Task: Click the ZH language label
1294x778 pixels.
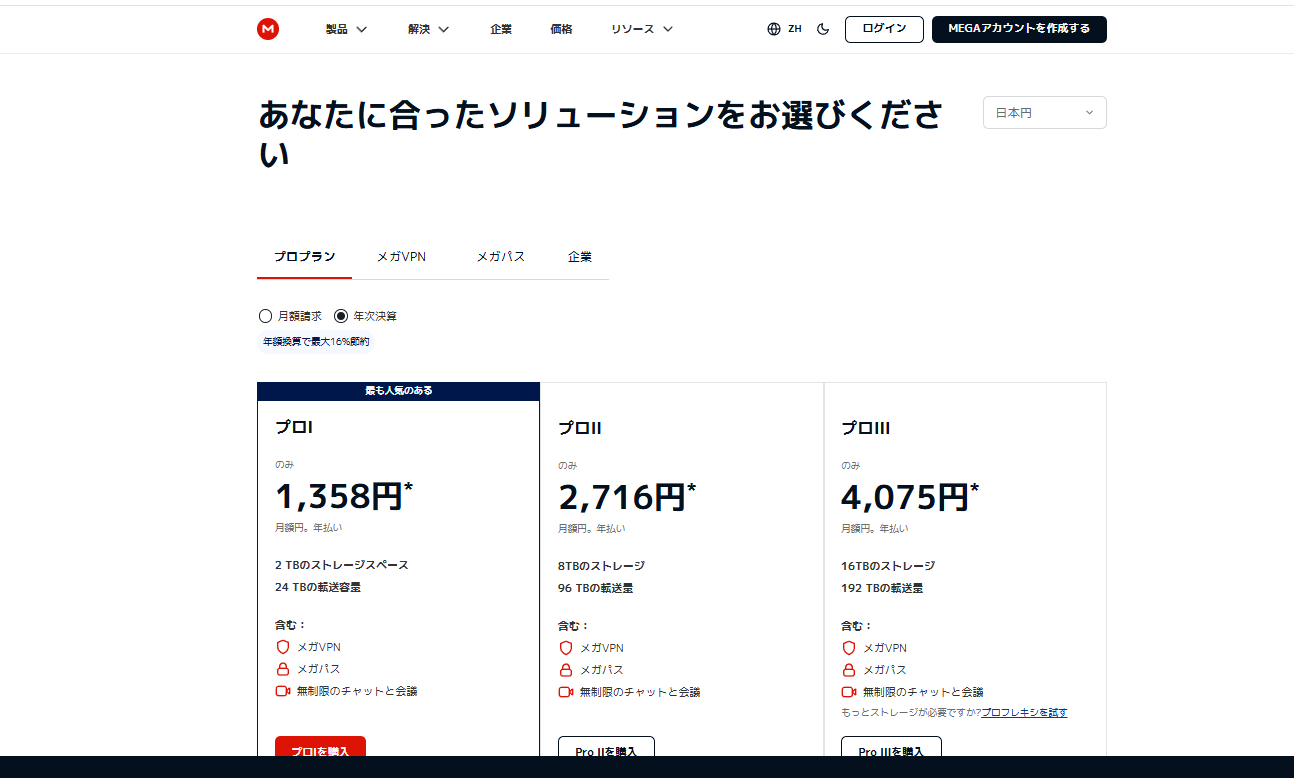Action: point(795,29)
